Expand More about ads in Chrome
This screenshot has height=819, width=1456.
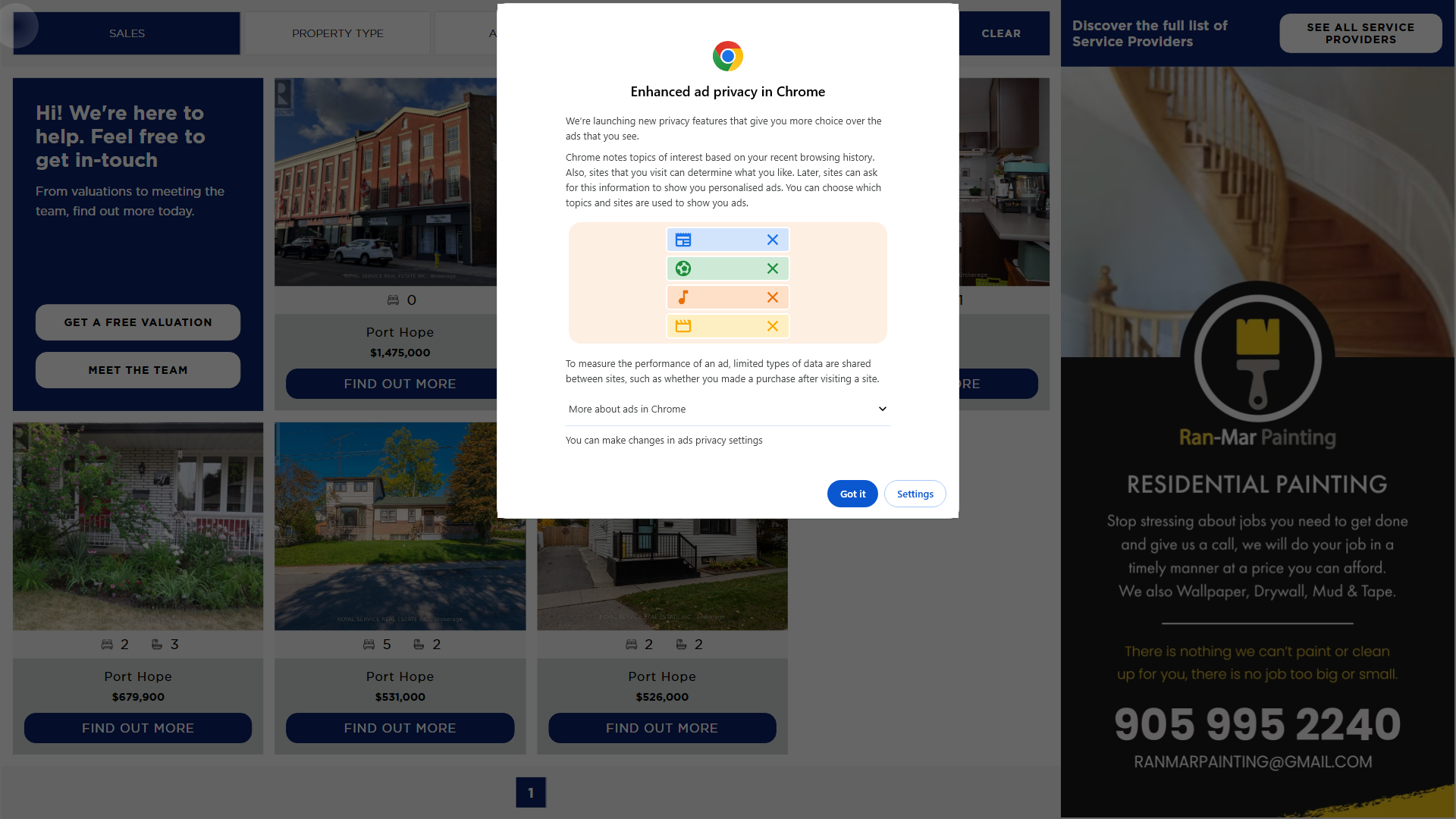(x=727, y=409)
